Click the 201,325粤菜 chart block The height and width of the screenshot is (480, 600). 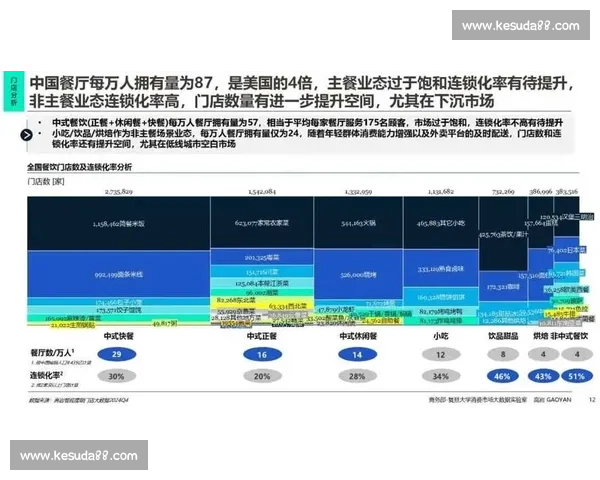pos(262,257)
